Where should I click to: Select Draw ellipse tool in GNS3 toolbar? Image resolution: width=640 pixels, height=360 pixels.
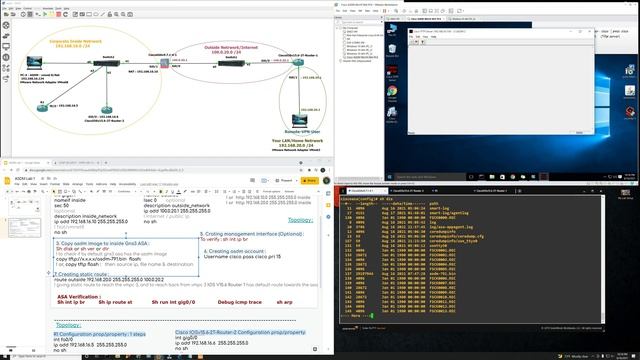pos(96,14)
